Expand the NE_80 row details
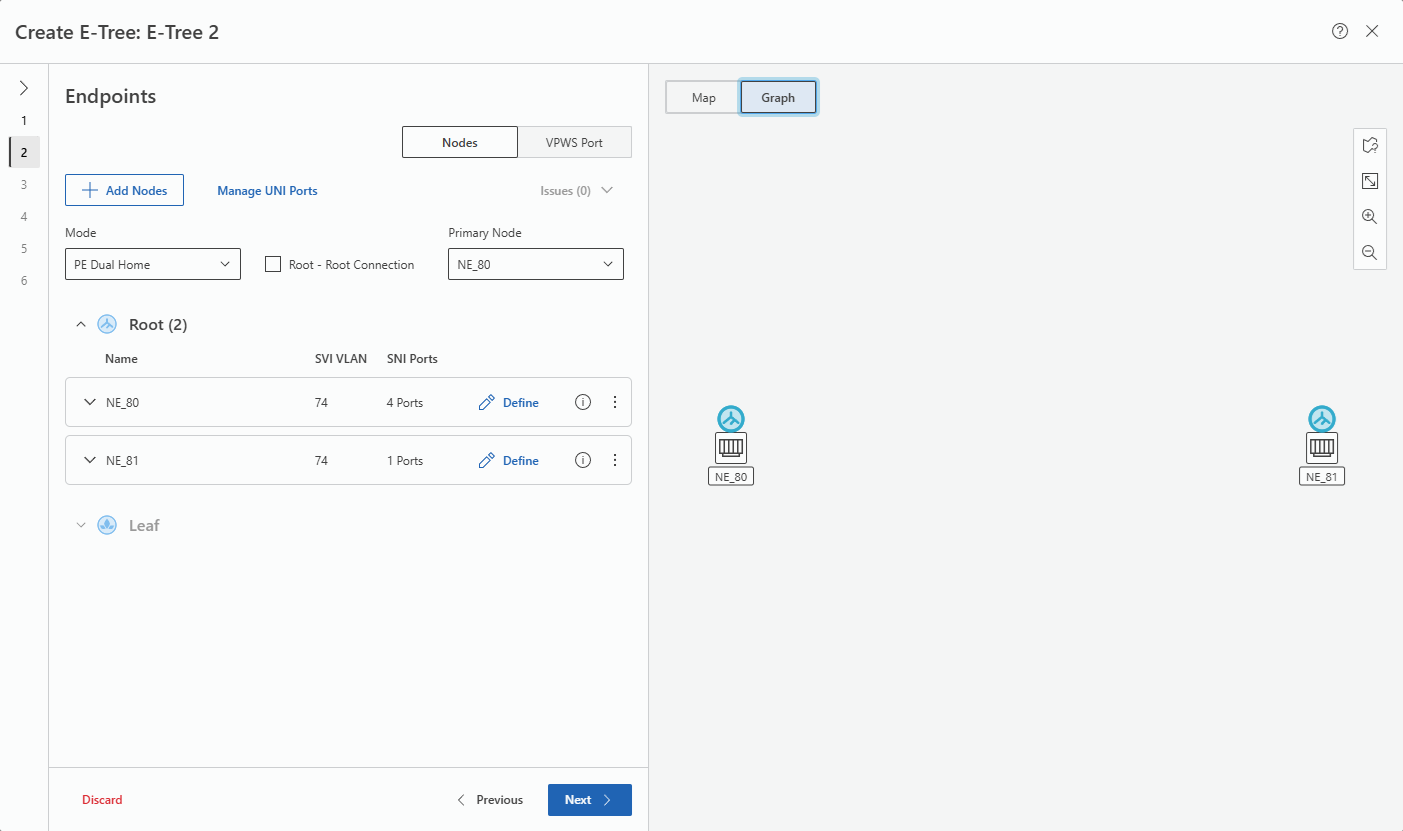The width and height of the screenshot is (1403, 831). (89, 403)
